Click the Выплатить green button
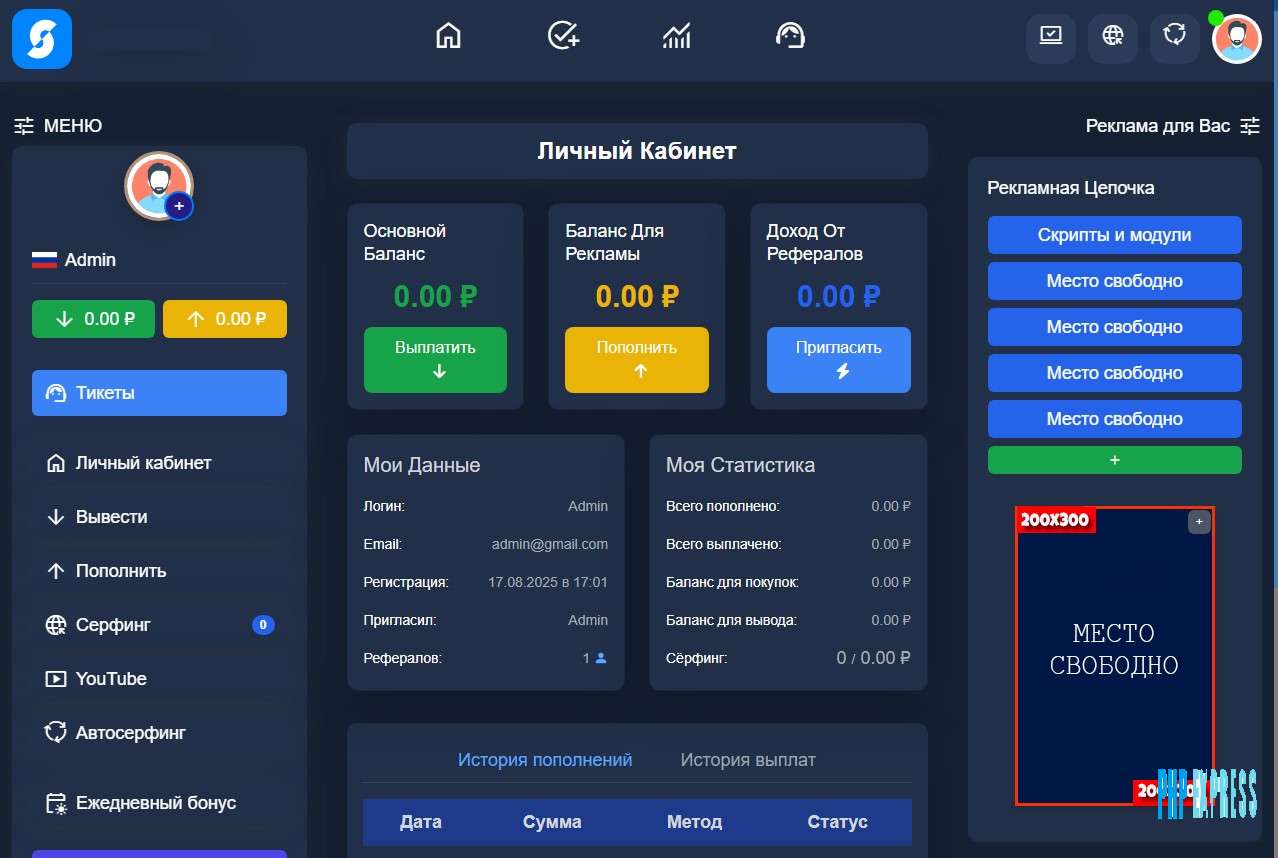Image resolution: width=1278 pixels, height=858 pixels. [435, 360]
